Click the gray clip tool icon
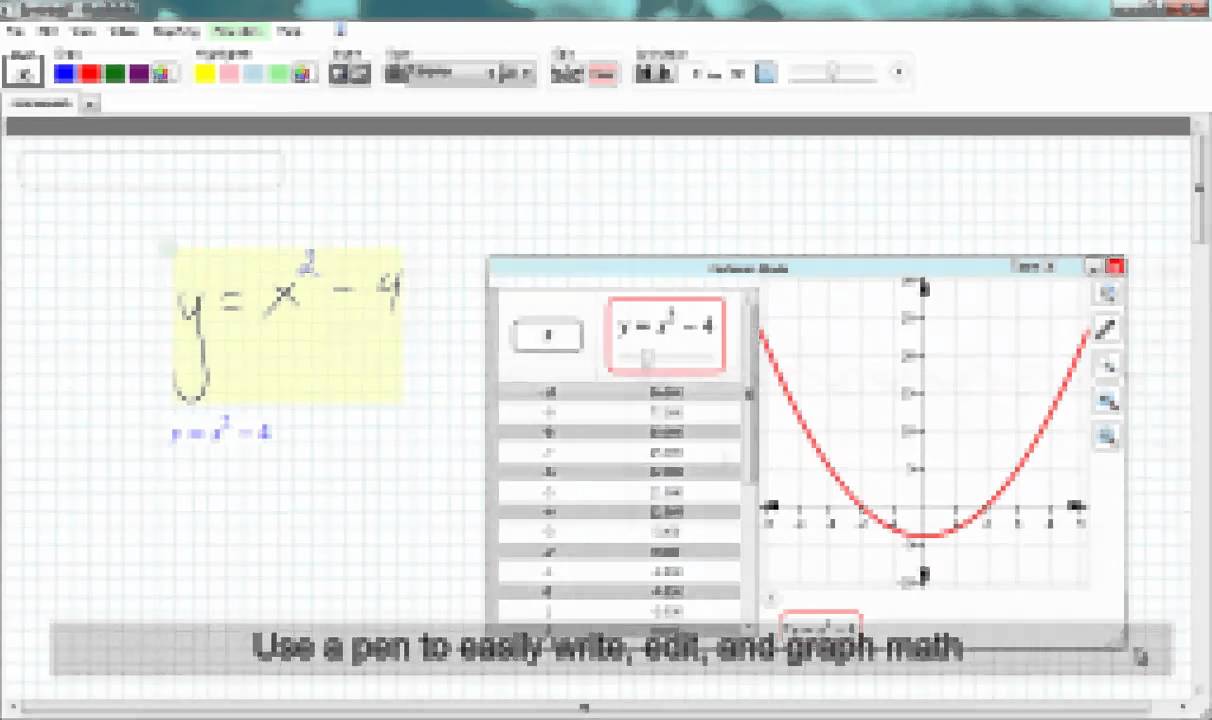Screen dimensions: 1212x720 (567, 74)
